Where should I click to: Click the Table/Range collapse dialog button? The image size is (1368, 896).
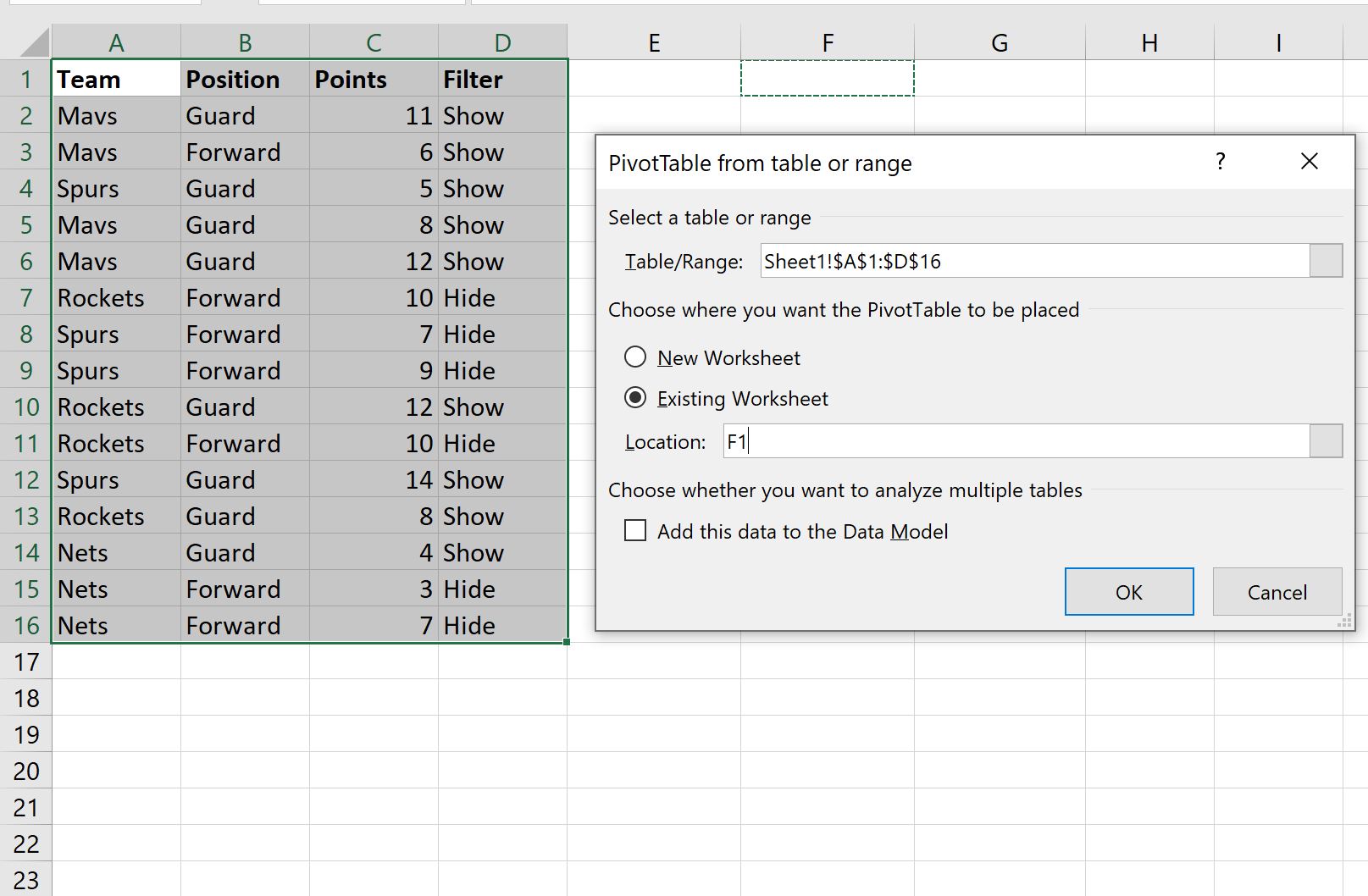click(1326, 261)
